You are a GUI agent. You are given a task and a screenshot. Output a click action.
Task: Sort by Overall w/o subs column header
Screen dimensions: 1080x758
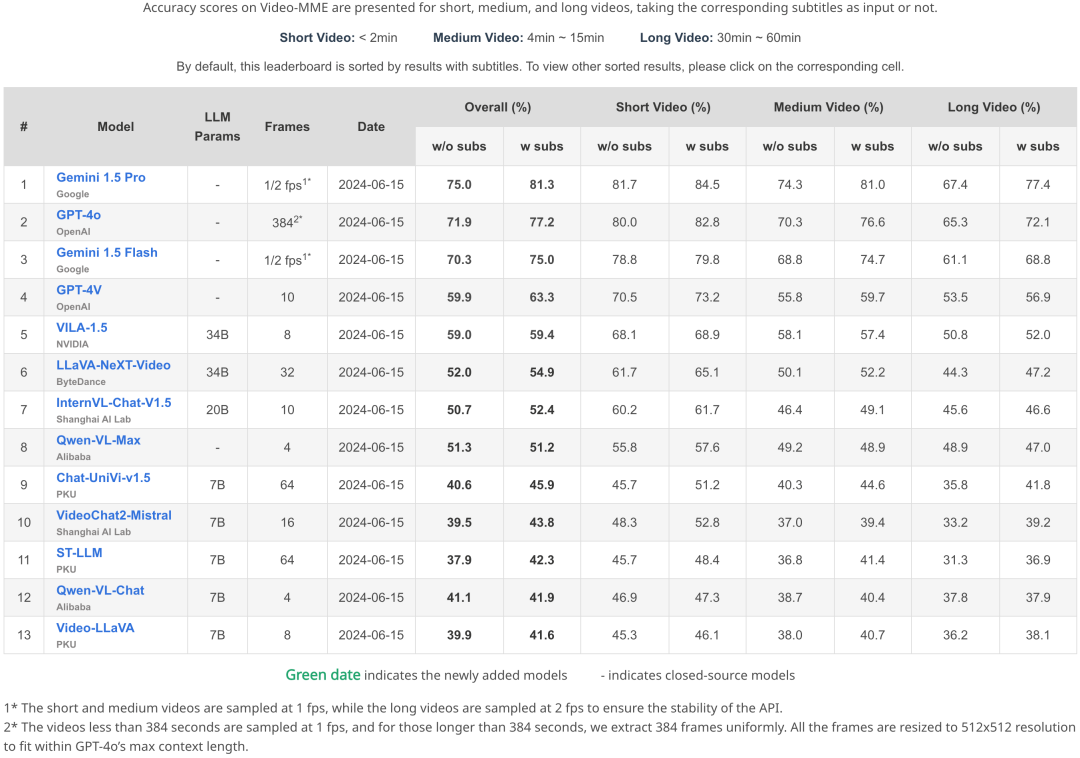coord(459,146)
